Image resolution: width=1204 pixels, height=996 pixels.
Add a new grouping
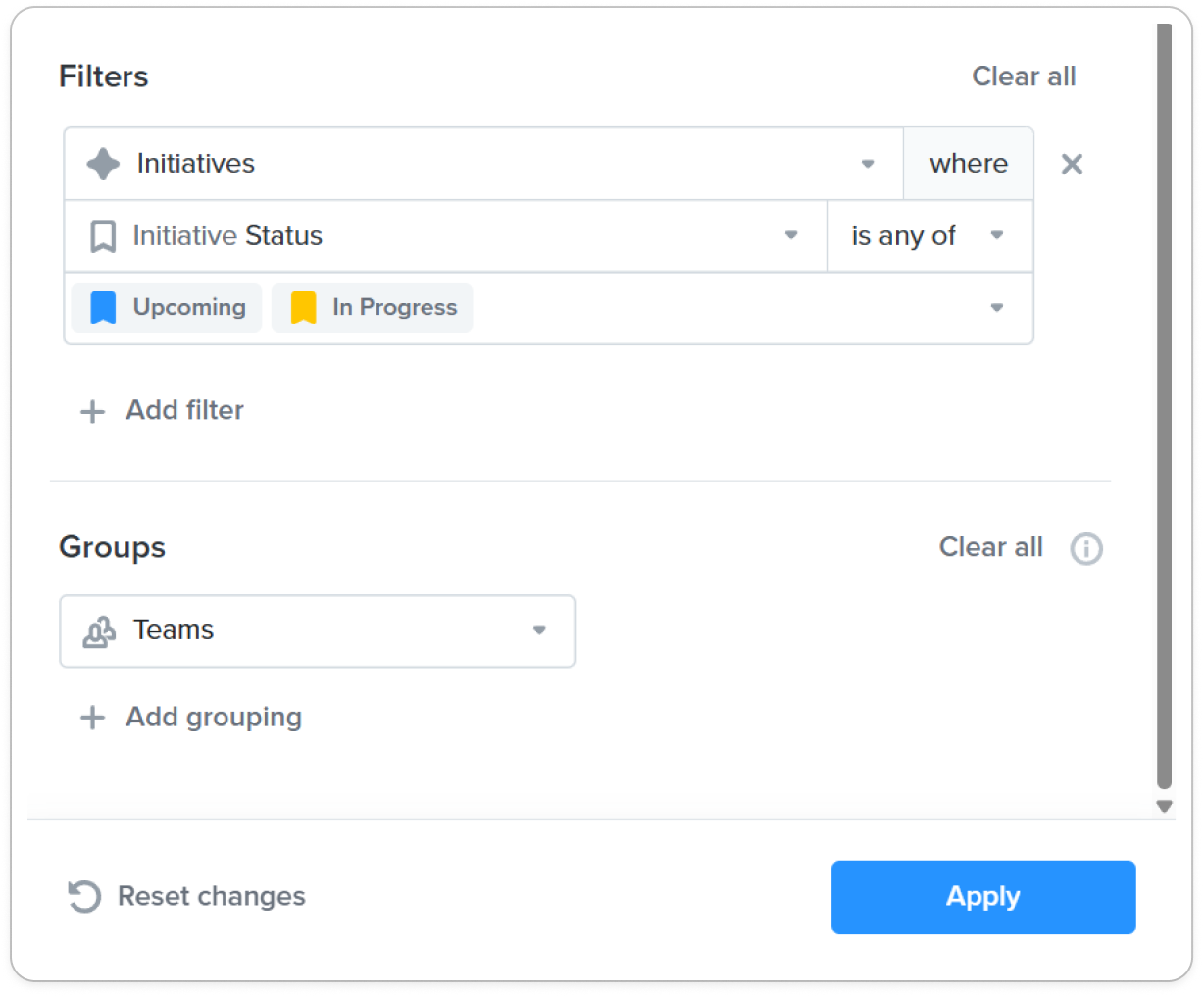pyautogui.click(x=190, y=718)
